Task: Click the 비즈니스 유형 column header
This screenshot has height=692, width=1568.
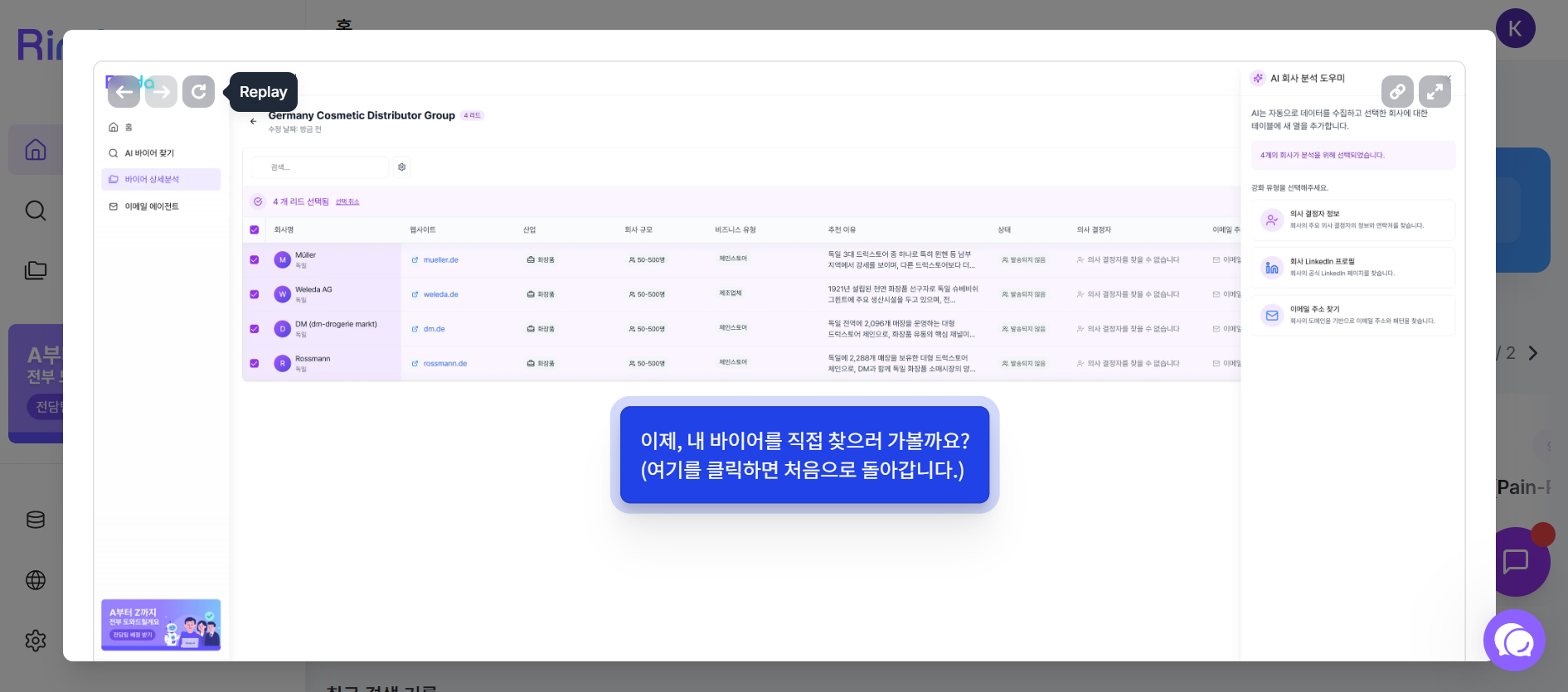Action: pyautogui.click(x=735, y=230)
